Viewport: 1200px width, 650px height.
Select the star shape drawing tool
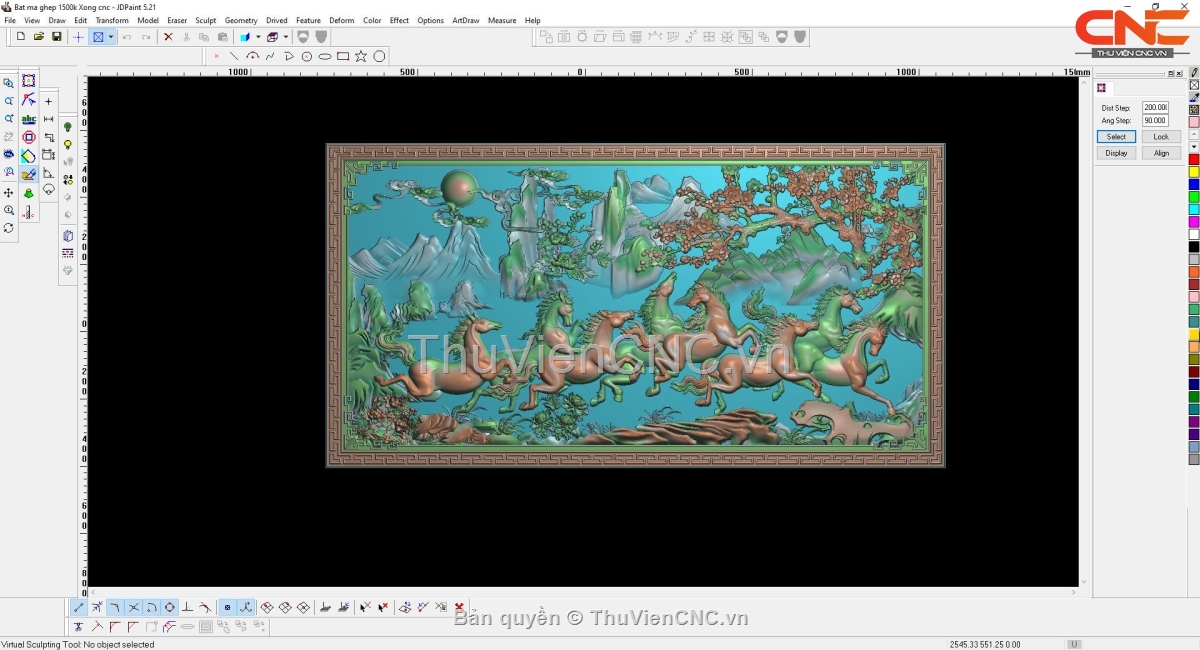point(361,56)
